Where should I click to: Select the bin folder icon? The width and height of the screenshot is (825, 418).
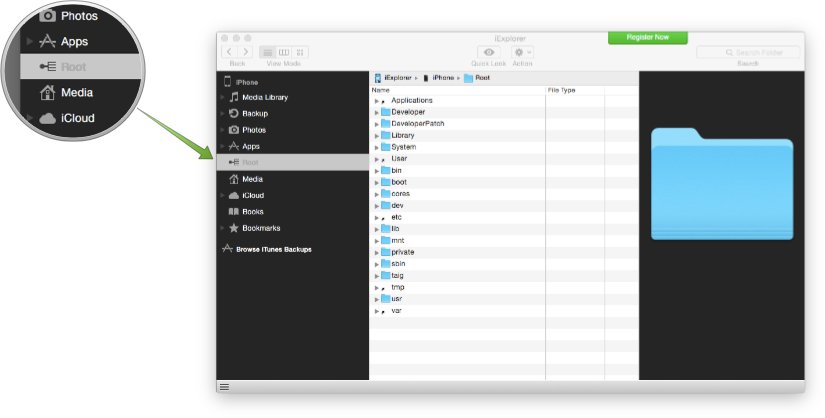tap(386, 170)
